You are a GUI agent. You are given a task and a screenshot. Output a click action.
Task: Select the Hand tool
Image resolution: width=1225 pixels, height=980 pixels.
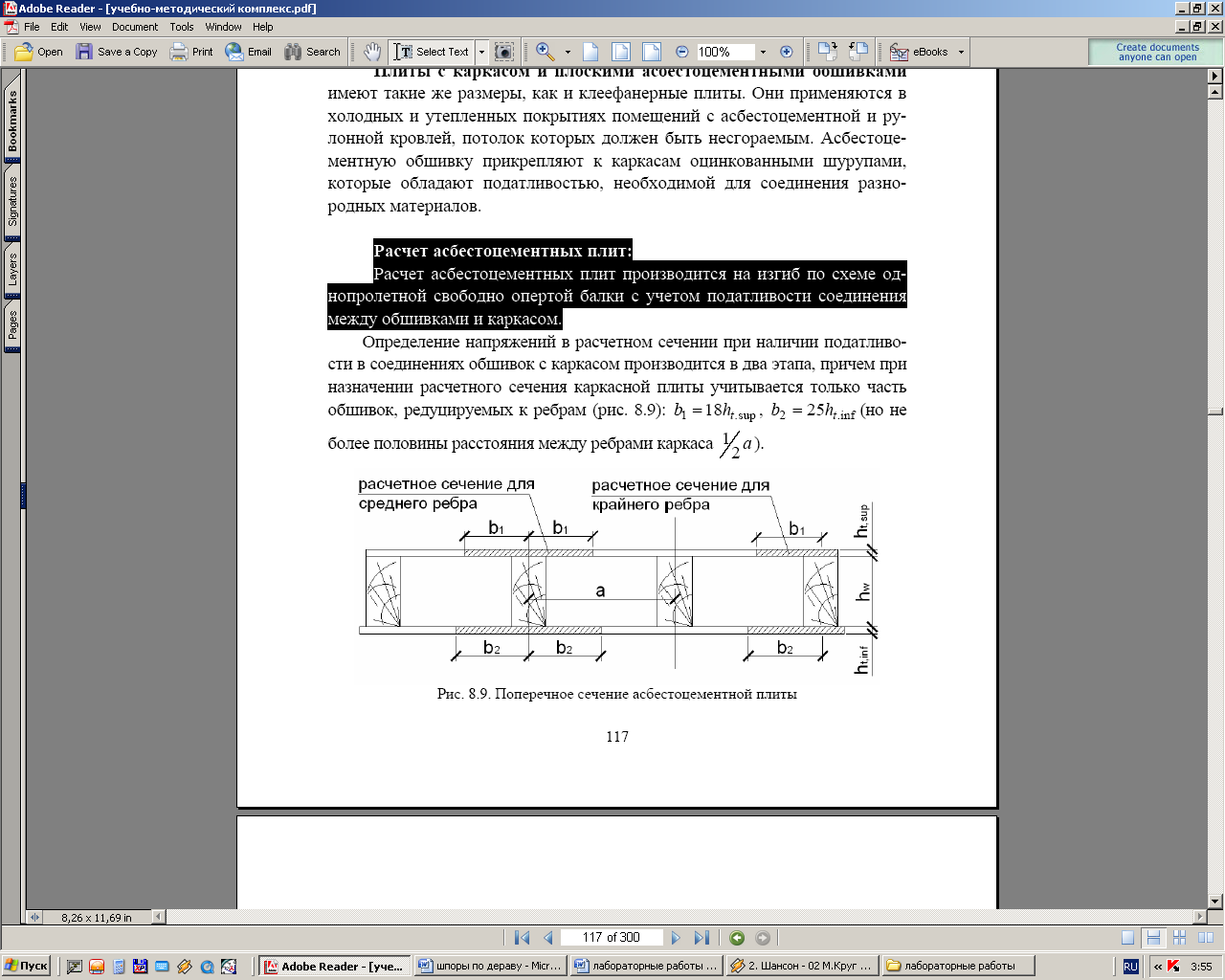pyautogui.click(x=372, y=52)
